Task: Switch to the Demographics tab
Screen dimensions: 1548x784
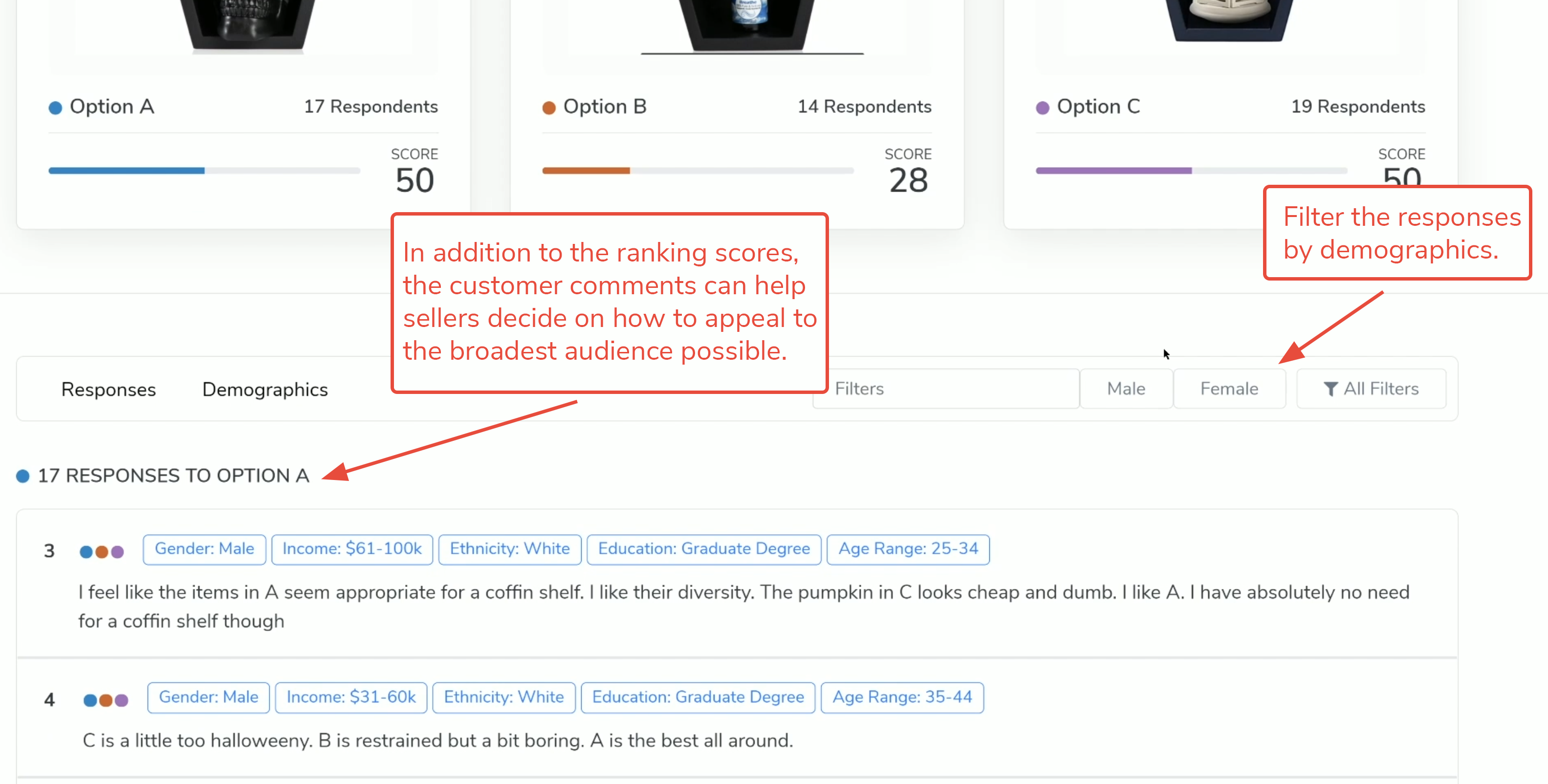Action: (x=265, y=389)
